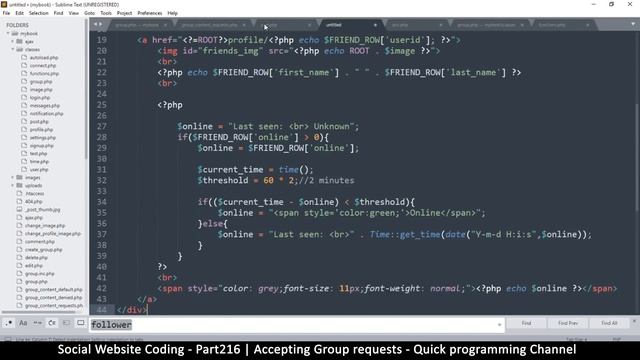Image resolution: width=640 pixels, height=360 pixels.
Task: Toggle whole word matching in find bar
Action: [38, 323]
